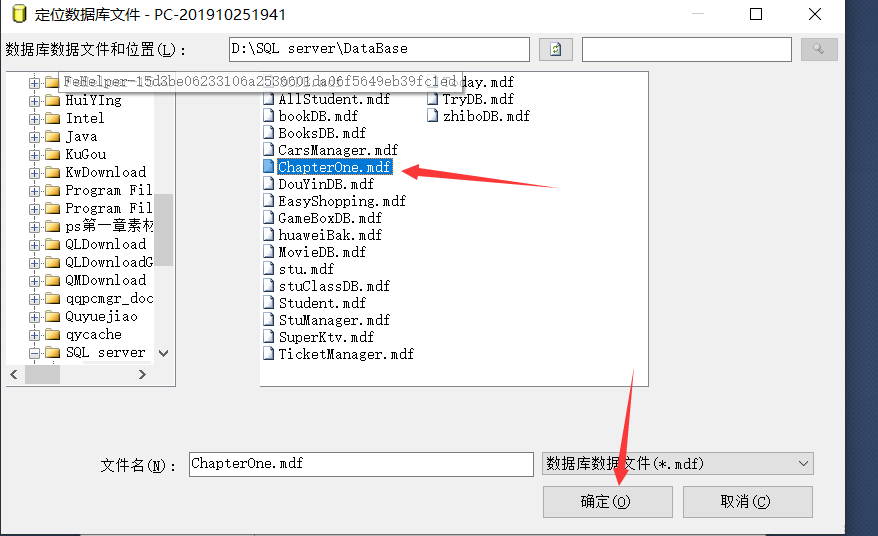The height and width of the screenshot is (536, 878).
Task: Close the 定位数据库文件 dialog window
Action: [x=815, y=14]
